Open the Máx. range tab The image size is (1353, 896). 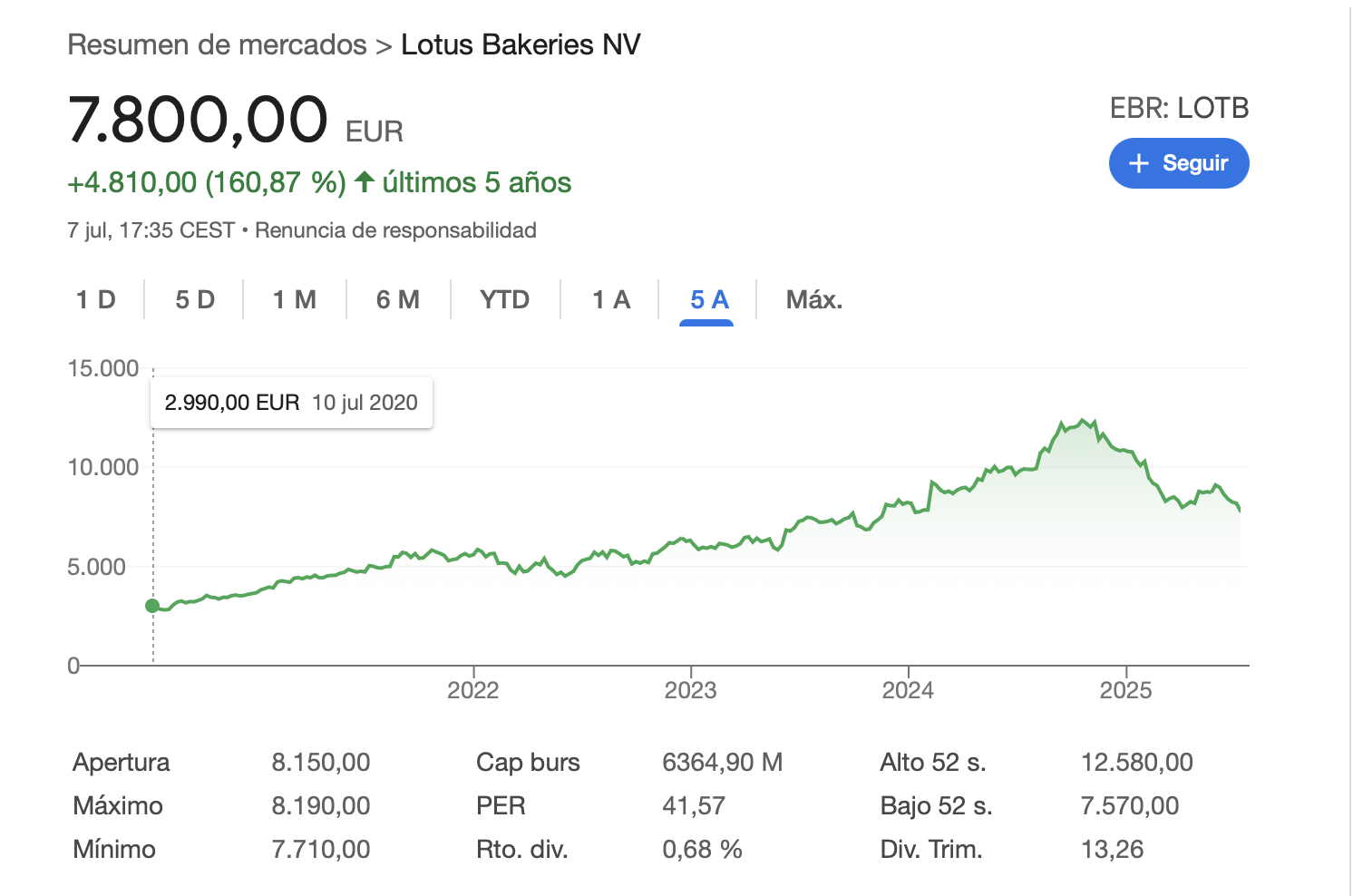coord(814,300)
